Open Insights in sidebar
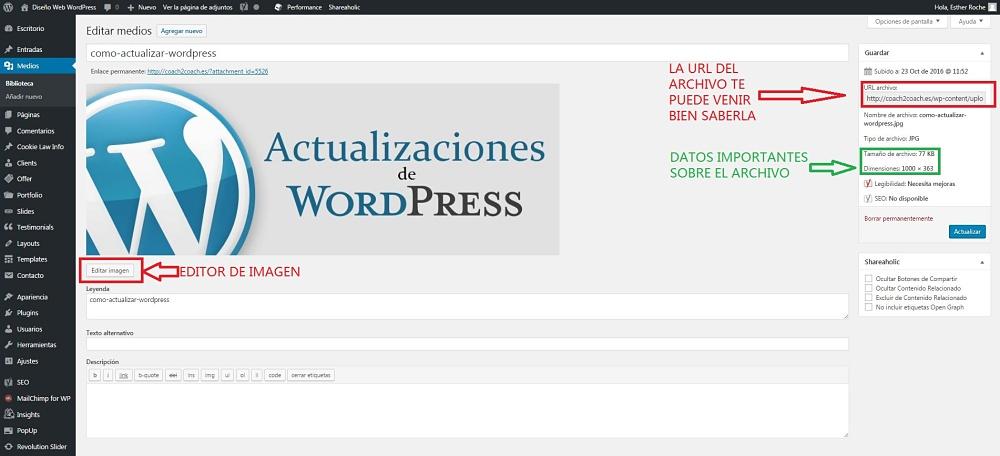Image resolution: width=1000 pixels, height=456 pixels. 28,415
